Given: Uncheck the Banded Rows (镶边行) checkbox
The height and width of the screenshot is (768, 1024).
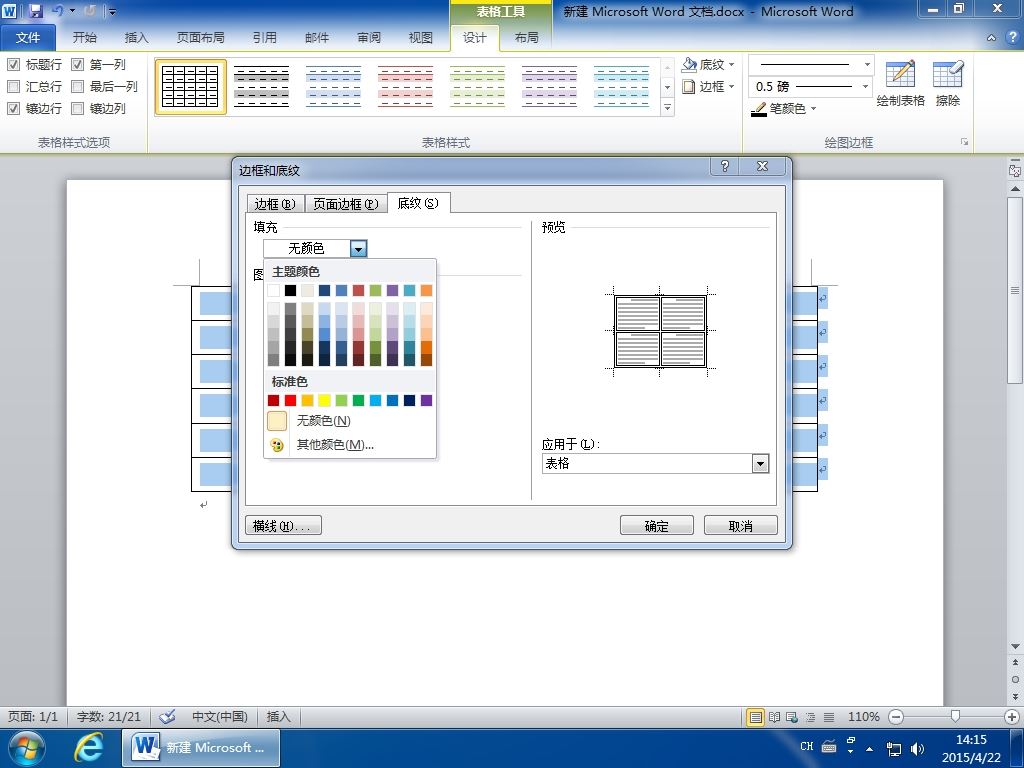Looking at the screenshot, I should [13, 108].
